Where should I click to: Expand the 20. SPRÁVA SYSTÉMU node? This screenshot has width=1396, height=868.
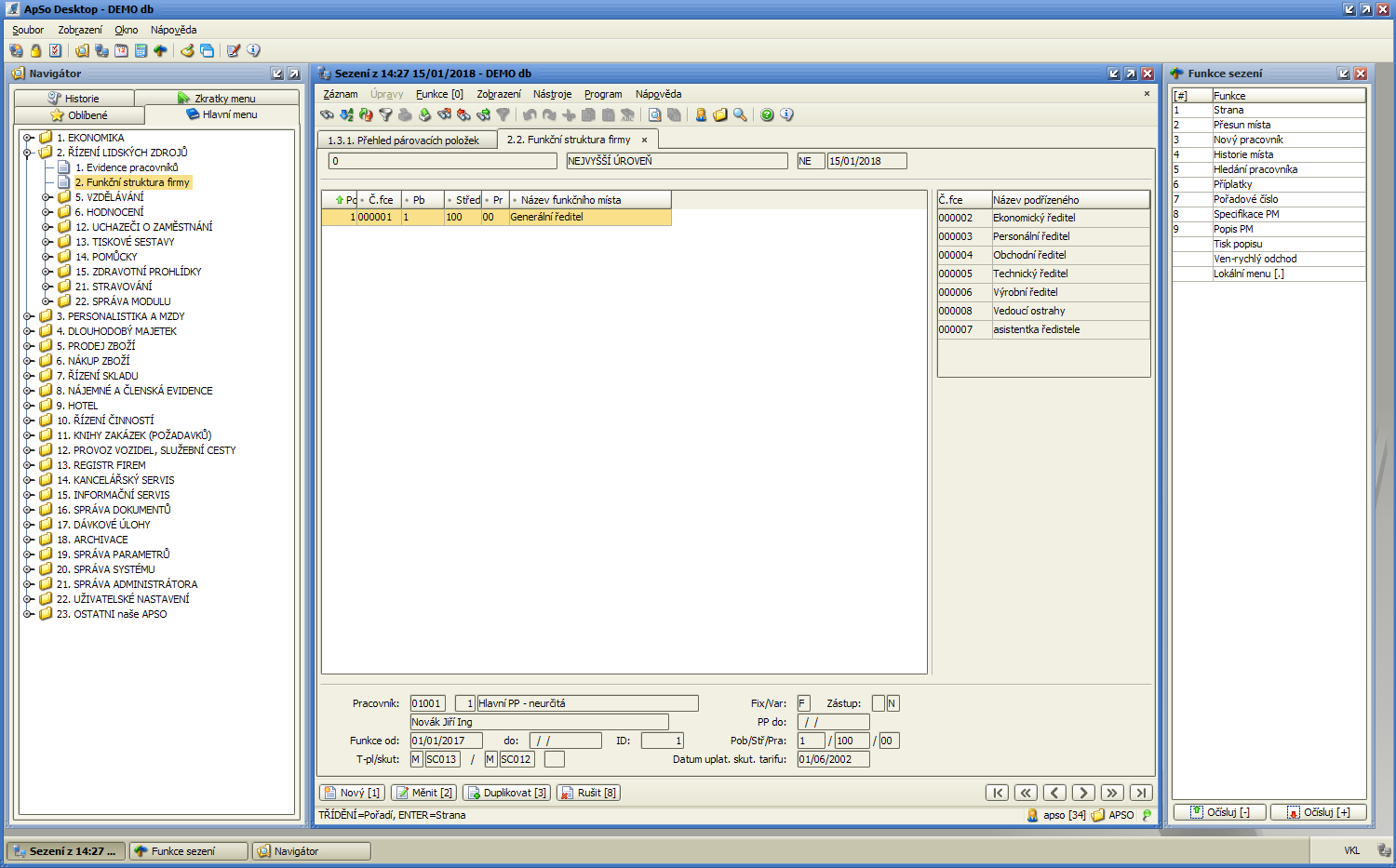29,569
